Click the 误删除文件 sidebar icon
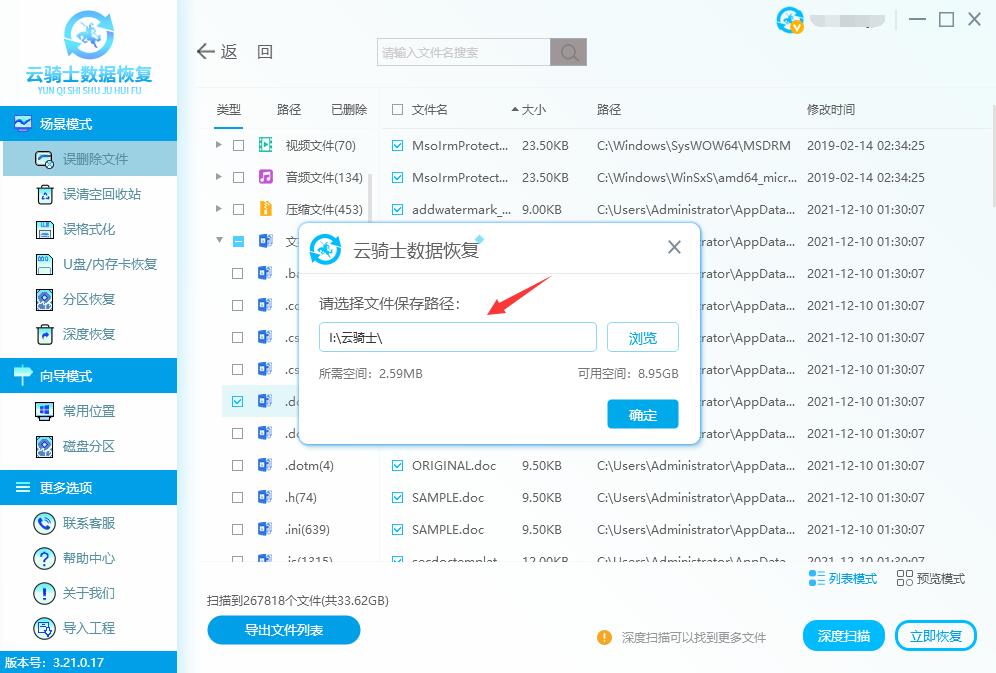 (44, 159)
